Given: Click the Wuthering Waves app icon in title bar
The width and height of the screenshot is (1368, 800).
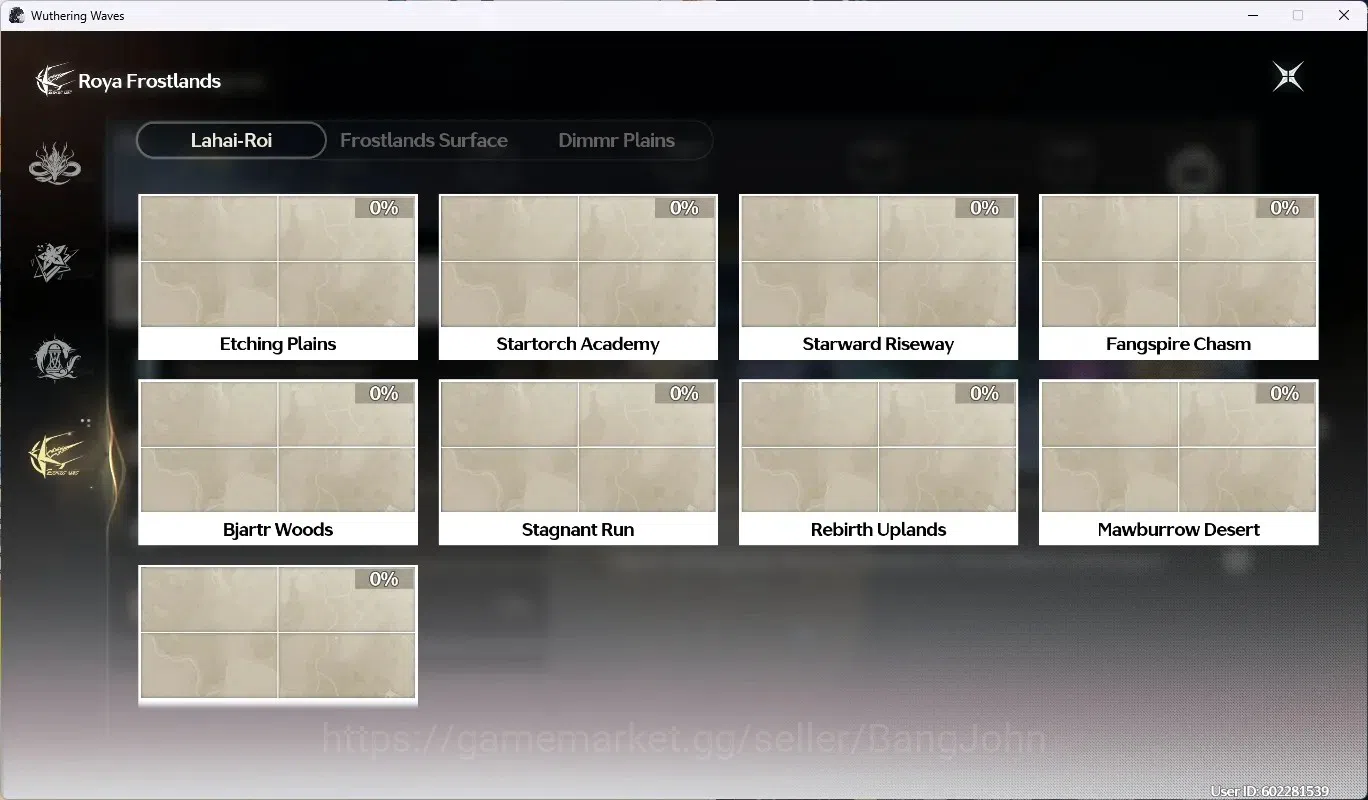Looking at the screenshot, I should click(16, 15).
